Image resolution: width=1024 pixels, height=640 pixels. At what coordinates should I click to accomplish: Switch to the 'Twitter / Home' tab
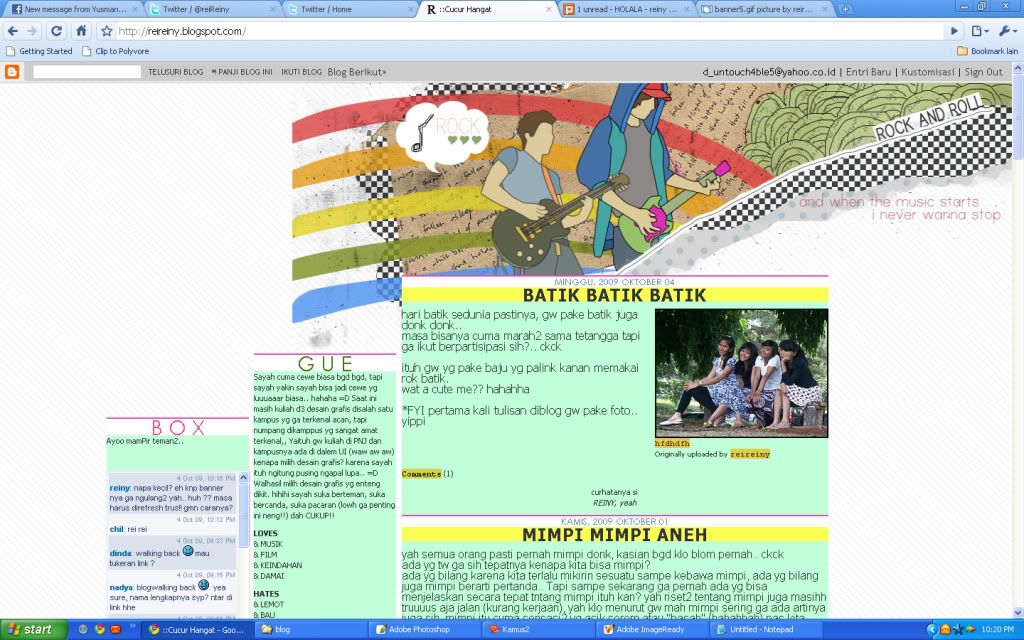point(342,9)
